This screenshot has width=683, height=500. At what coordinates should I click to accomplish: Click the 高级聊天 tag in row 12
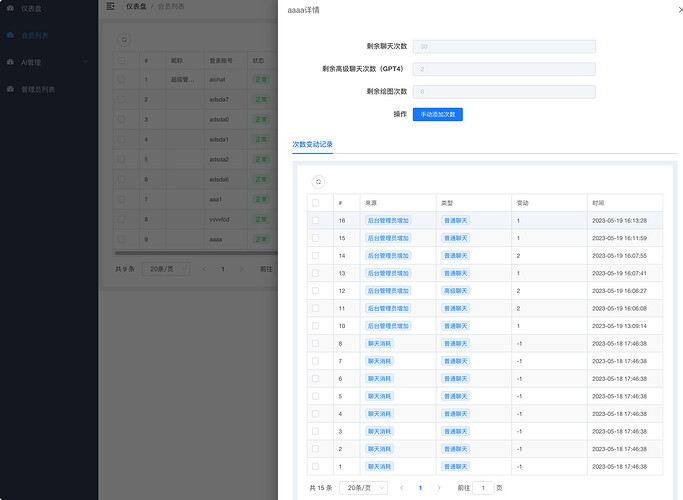tap(455, 291)
